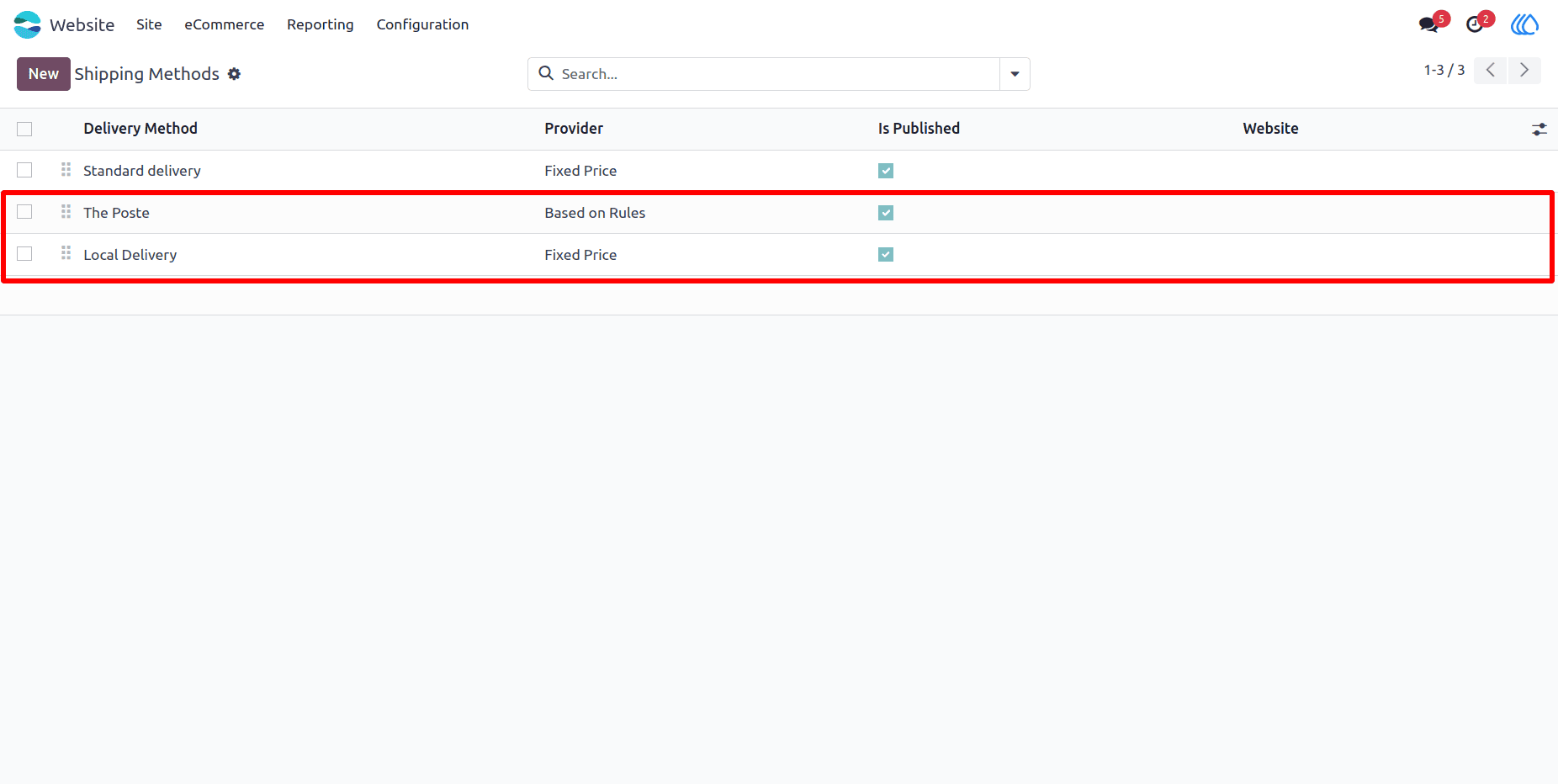Click the search magnifier icon
The height and width of the screenshot is (784, 1558).
tap(546, 73)
